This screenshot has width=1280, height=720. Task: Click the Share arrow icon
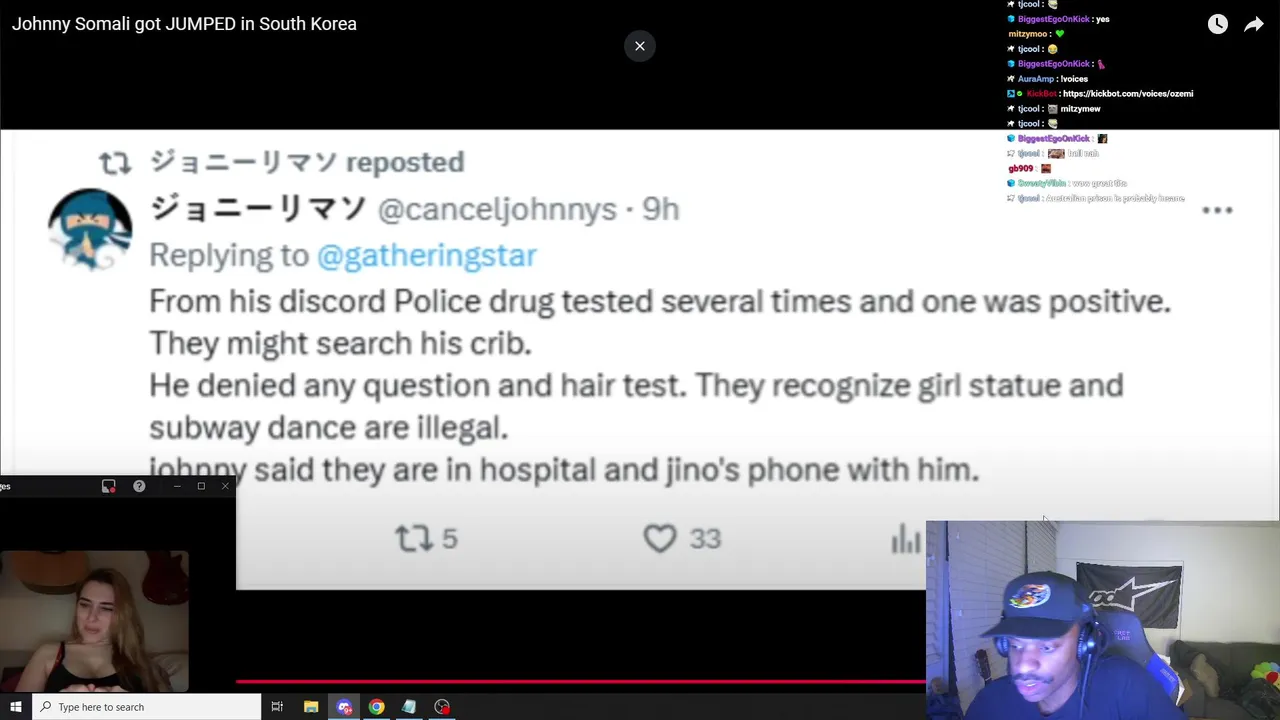click(1253, 25)
